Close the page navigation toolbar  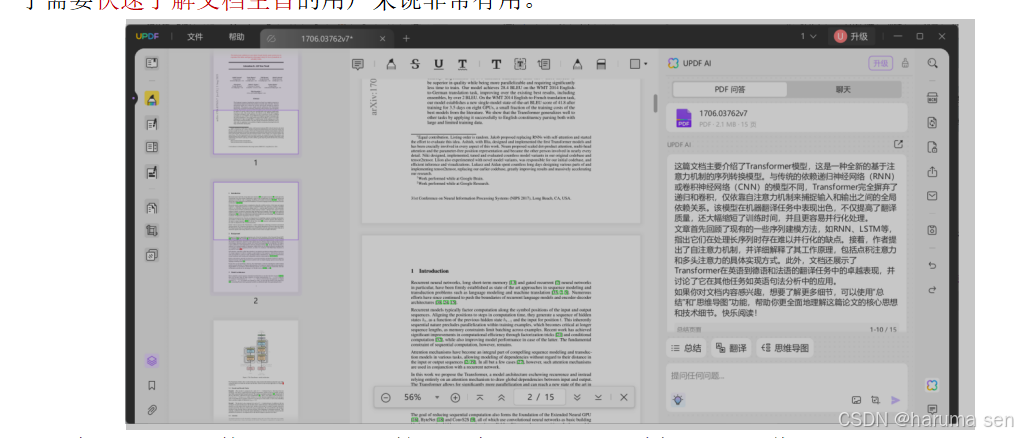click(x=624, y=397)
